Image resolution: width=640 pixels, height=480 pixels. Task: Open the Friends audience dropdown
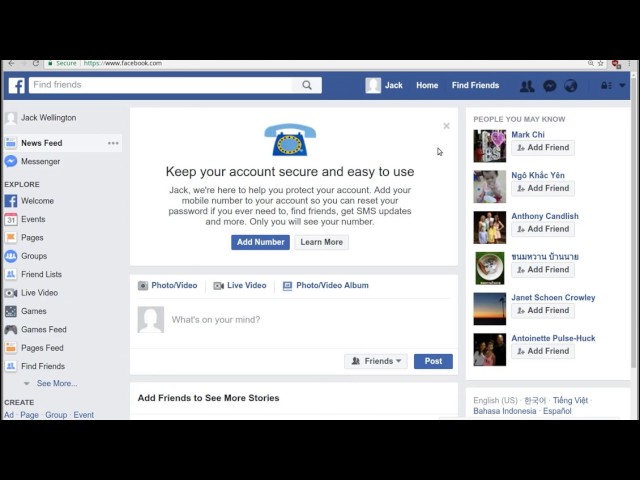point(376,361)
